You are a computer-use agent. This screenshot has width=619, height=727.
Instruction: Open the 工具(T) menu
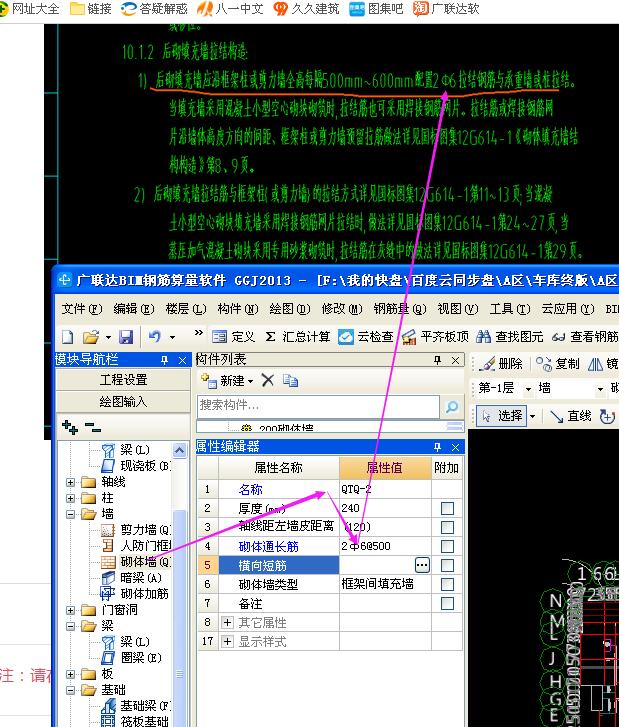[x=510, y=309]
